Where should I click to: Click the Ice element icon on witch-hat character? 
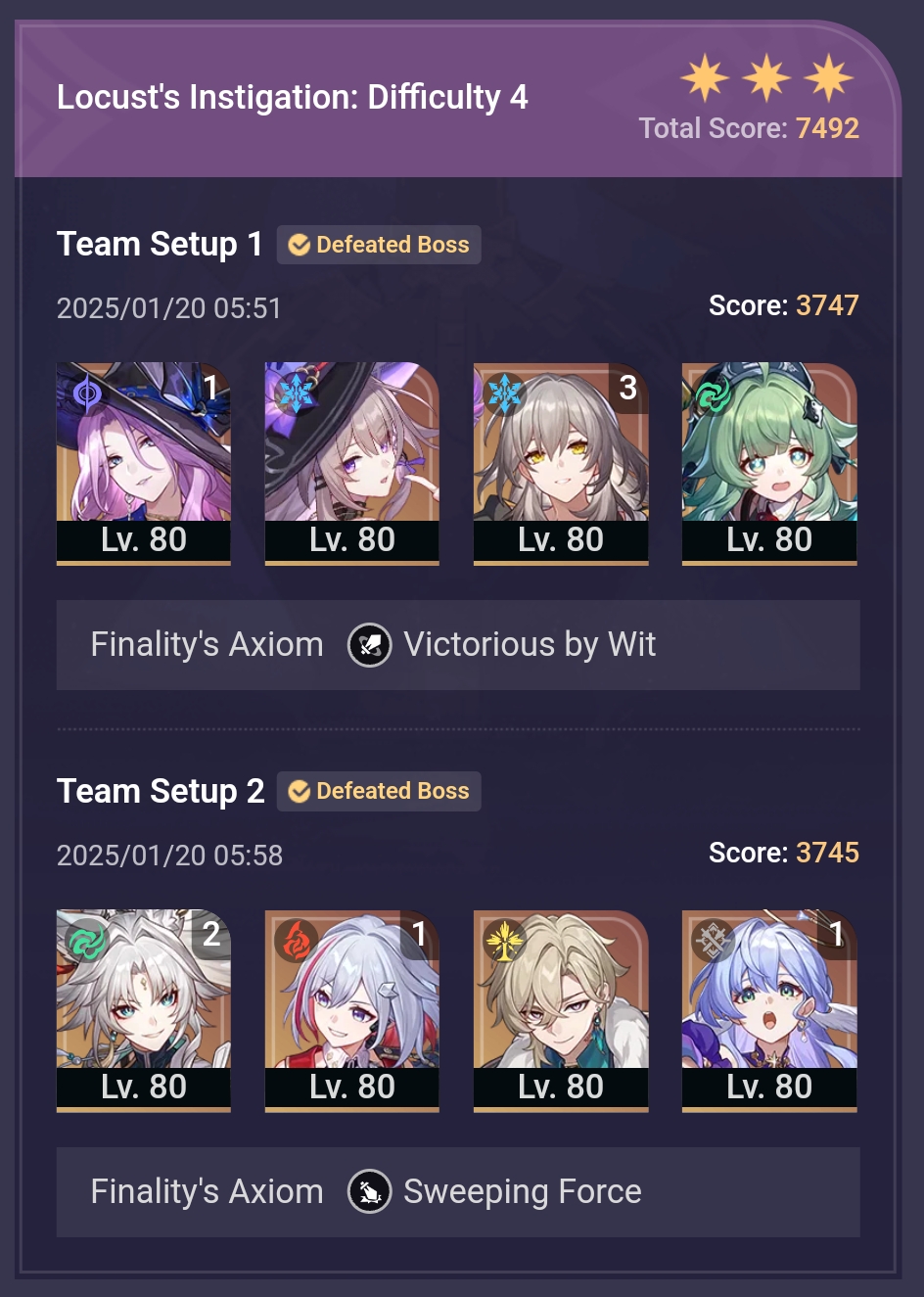point(296,394)
